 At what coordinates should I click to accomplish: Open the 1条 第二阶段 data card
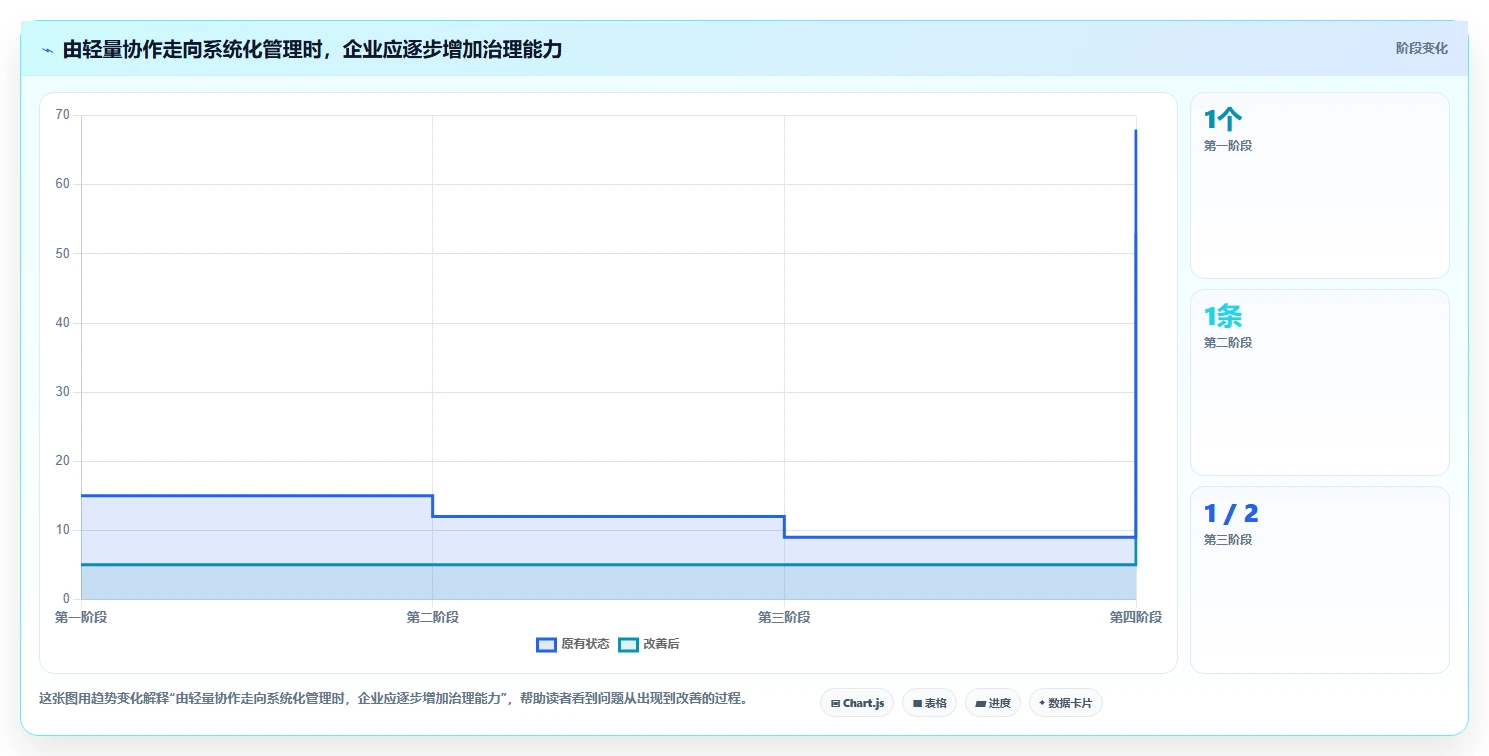tap(1319, 382)
